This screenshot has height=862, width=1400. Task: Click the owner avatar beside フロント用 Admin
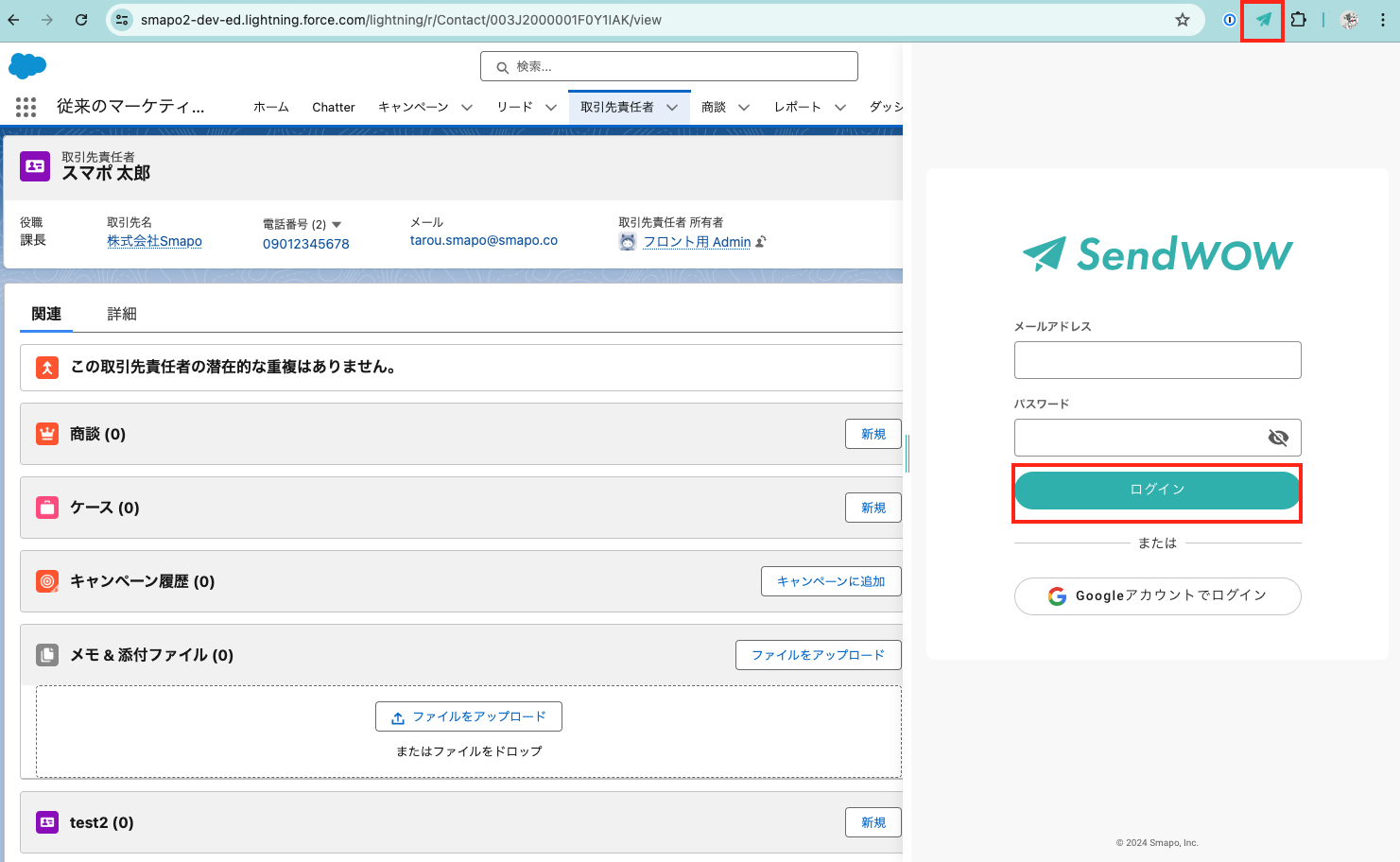point(628,242)
